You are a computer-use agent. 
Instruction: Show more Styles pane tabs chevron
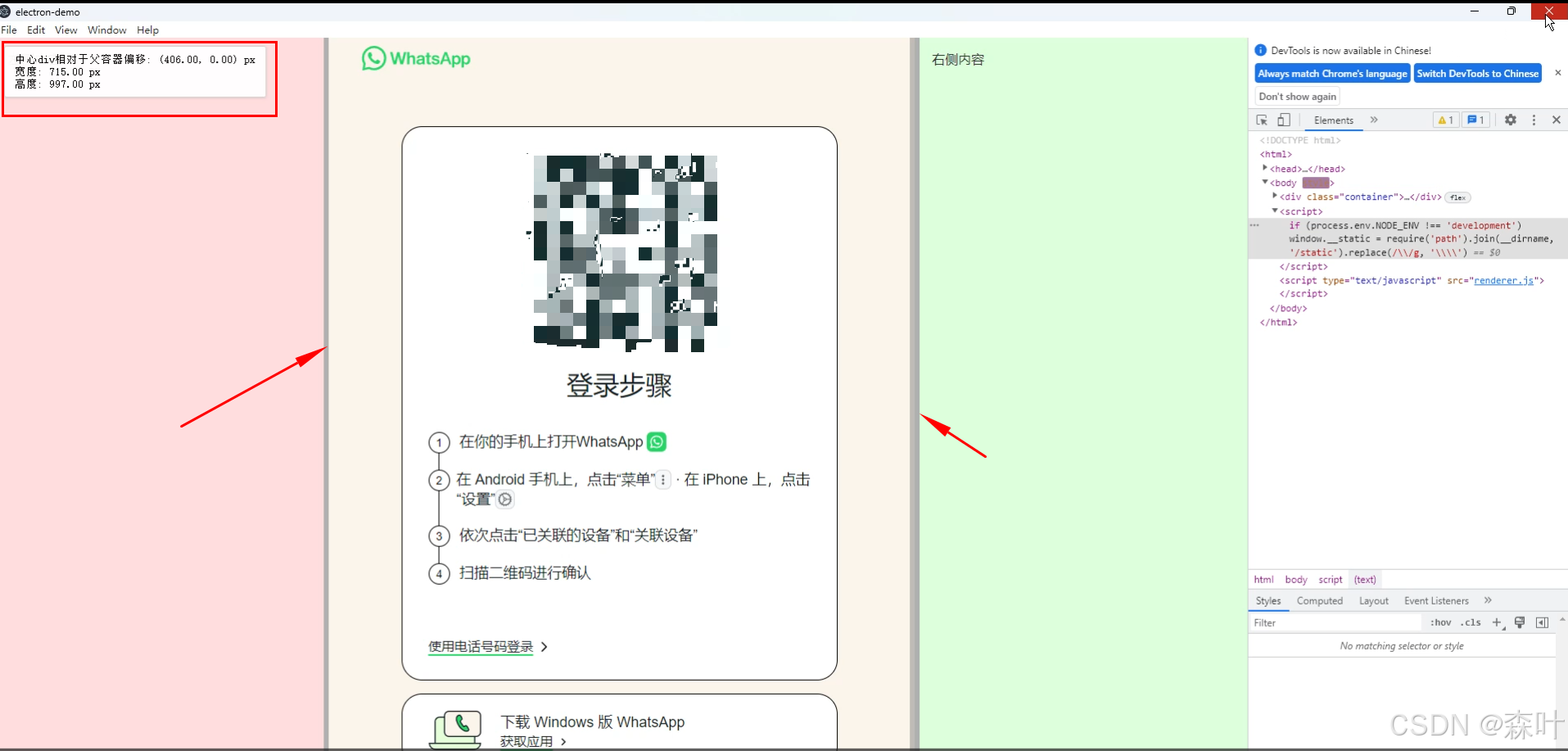[x=1488, y=600]
